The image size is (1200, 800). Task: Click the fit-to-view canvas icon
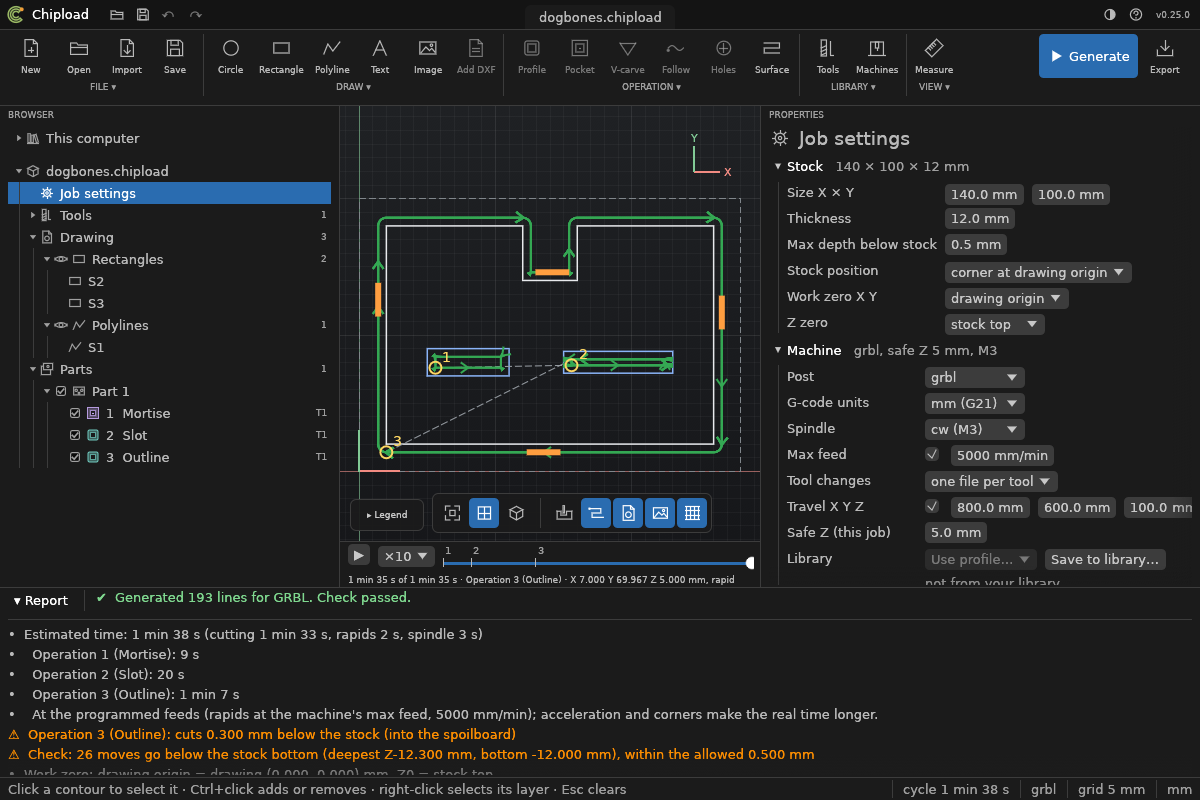[x=452, y=513]
